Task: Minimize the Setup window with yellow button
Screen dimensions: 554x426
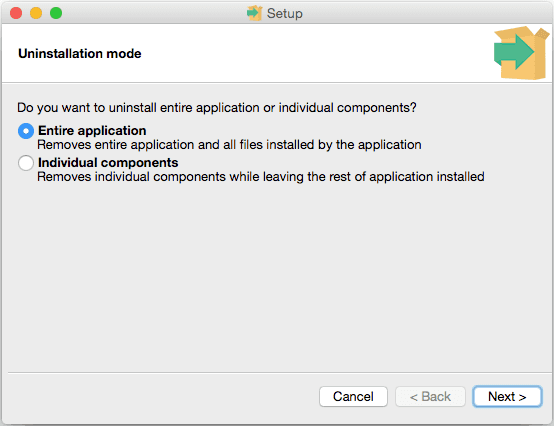Action: pyautogui.click(x=36, y=13)
